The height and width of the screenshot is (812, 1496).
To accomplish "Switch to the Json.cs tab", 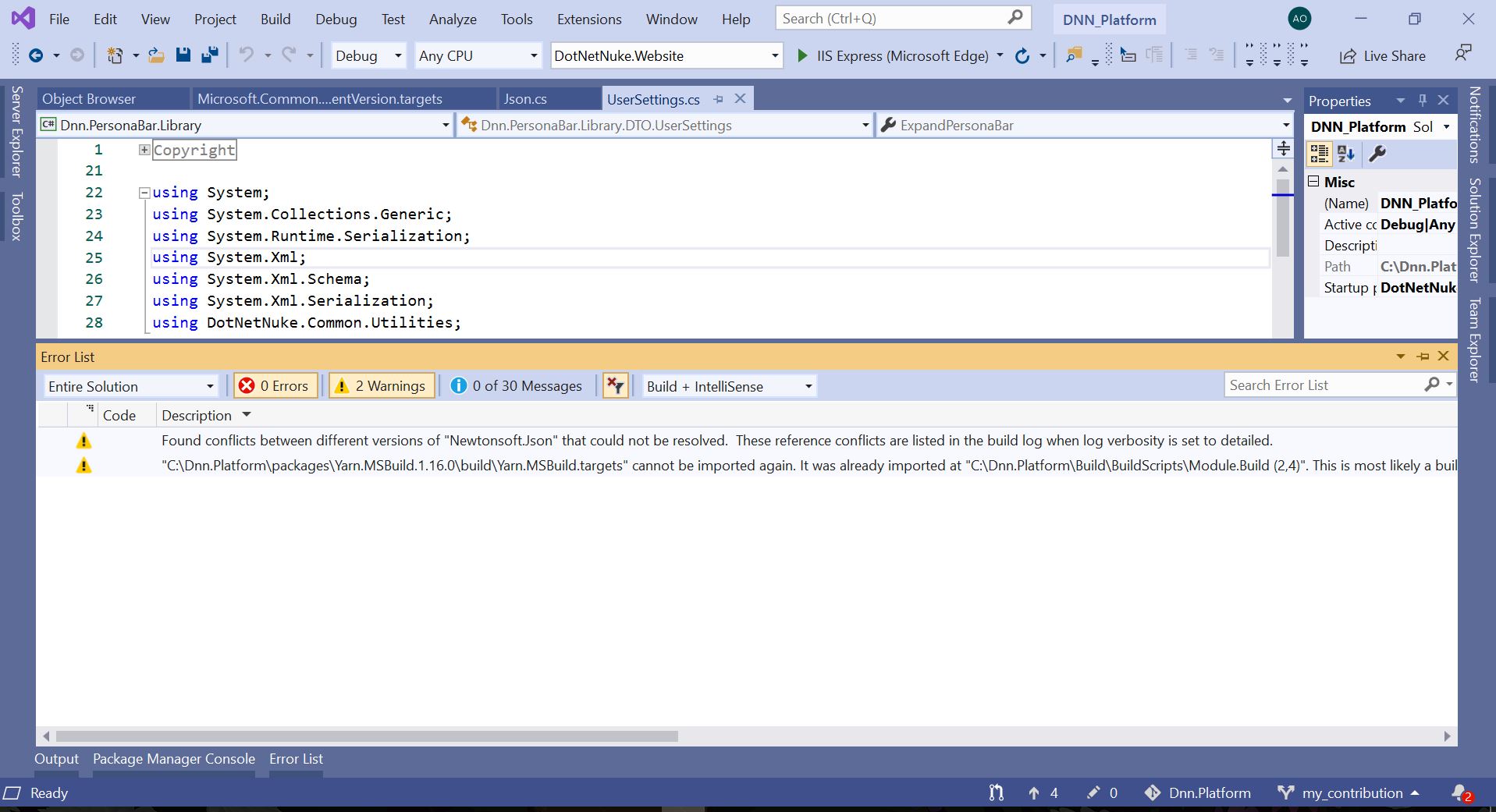I will 524,98.
